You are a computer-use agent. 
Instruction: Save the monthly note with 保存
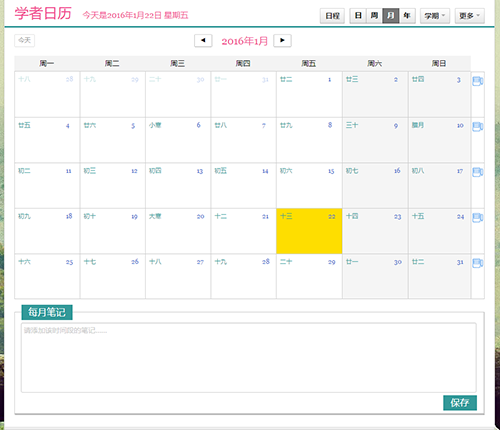[460, 403]
